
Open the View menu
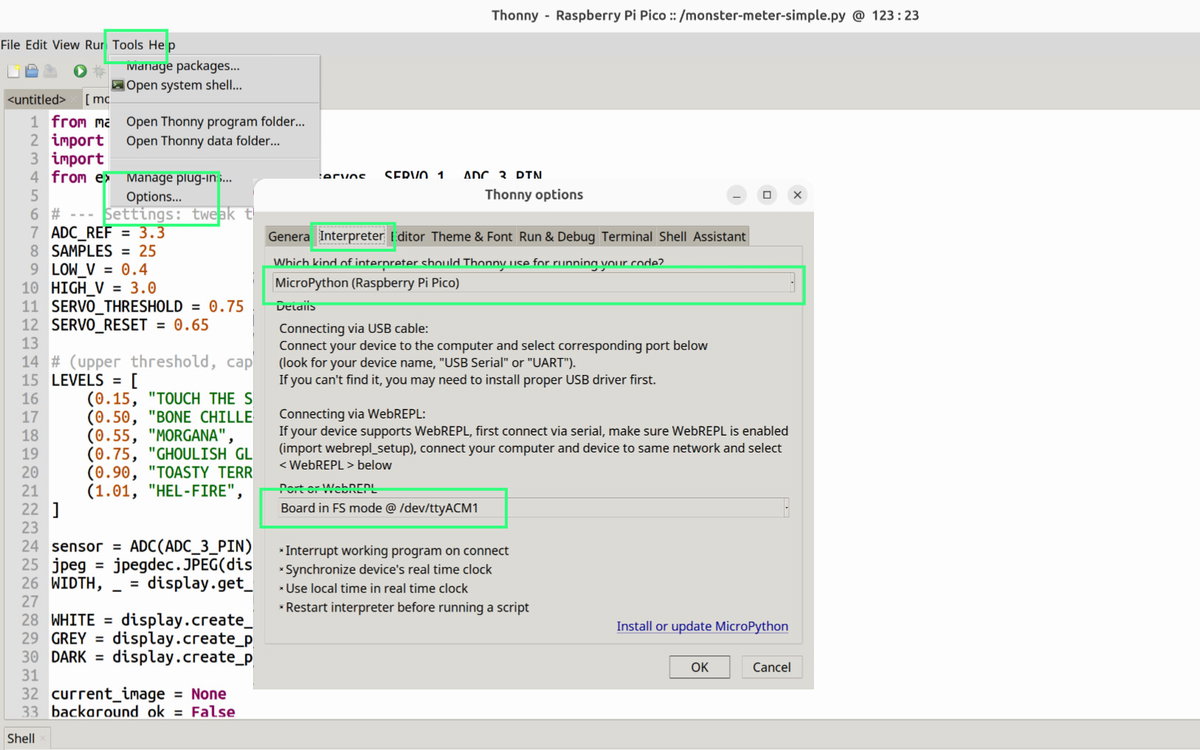[x=66, y=44]
